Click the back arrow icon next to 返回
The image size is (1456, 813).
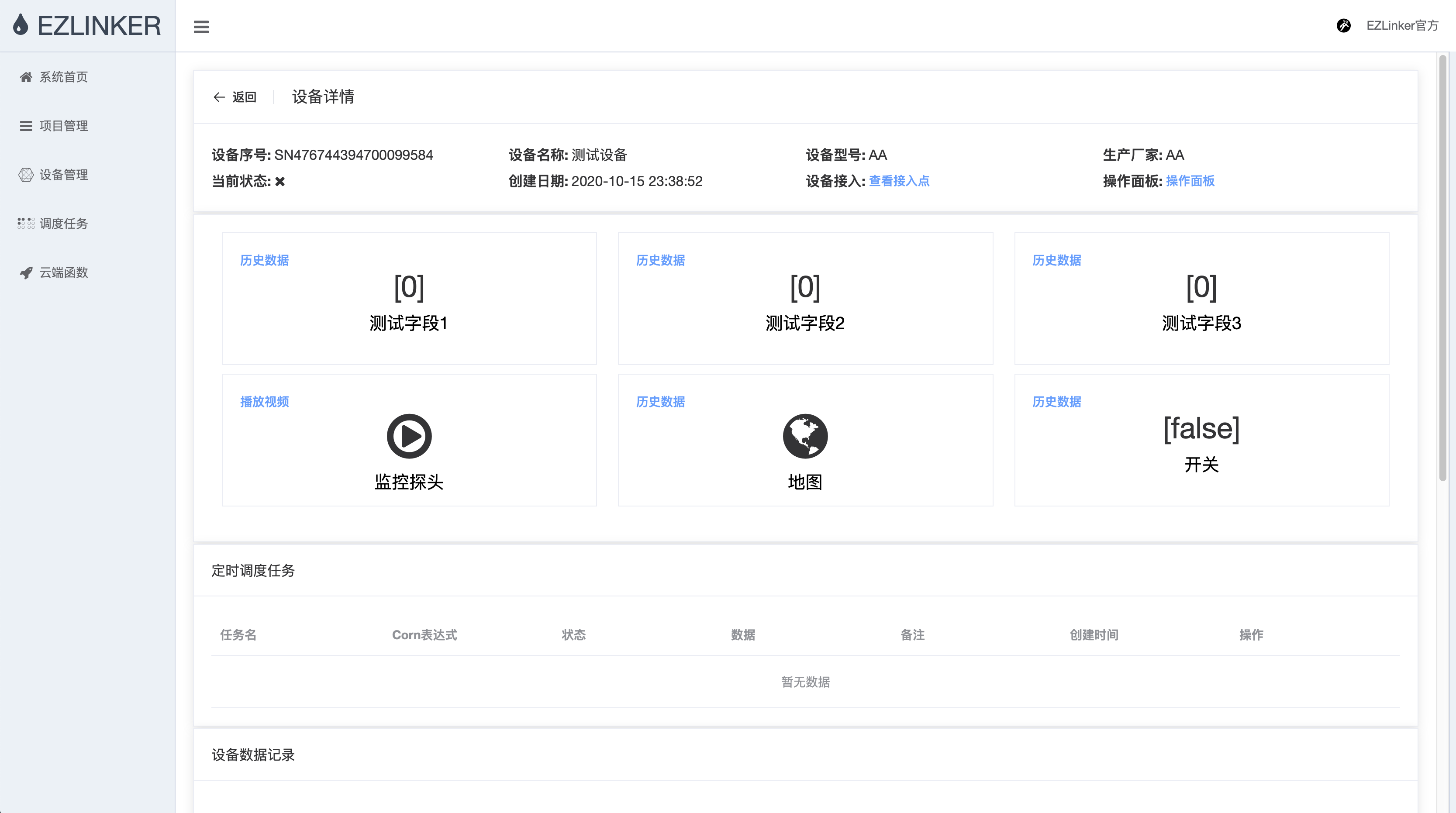coord(219,97)
